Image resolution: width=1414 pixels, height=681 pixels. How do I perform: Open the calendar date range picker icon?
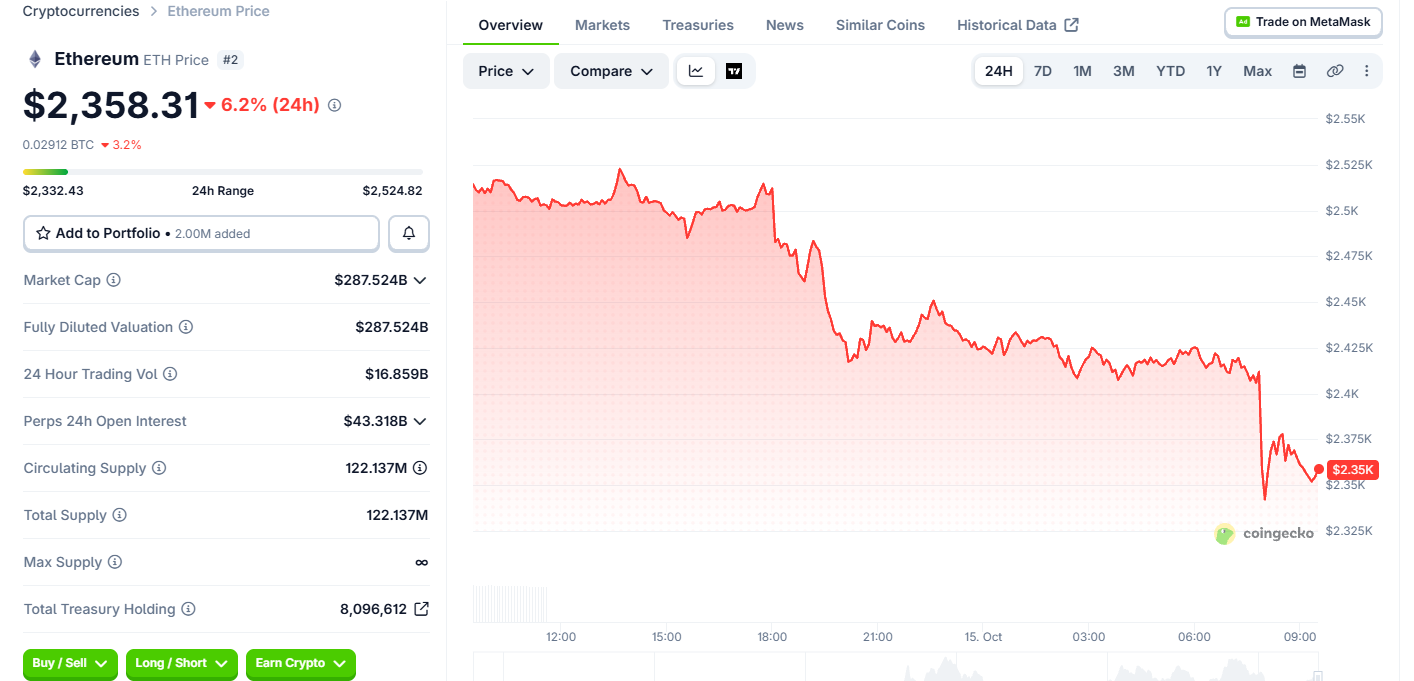(1300, 71)
